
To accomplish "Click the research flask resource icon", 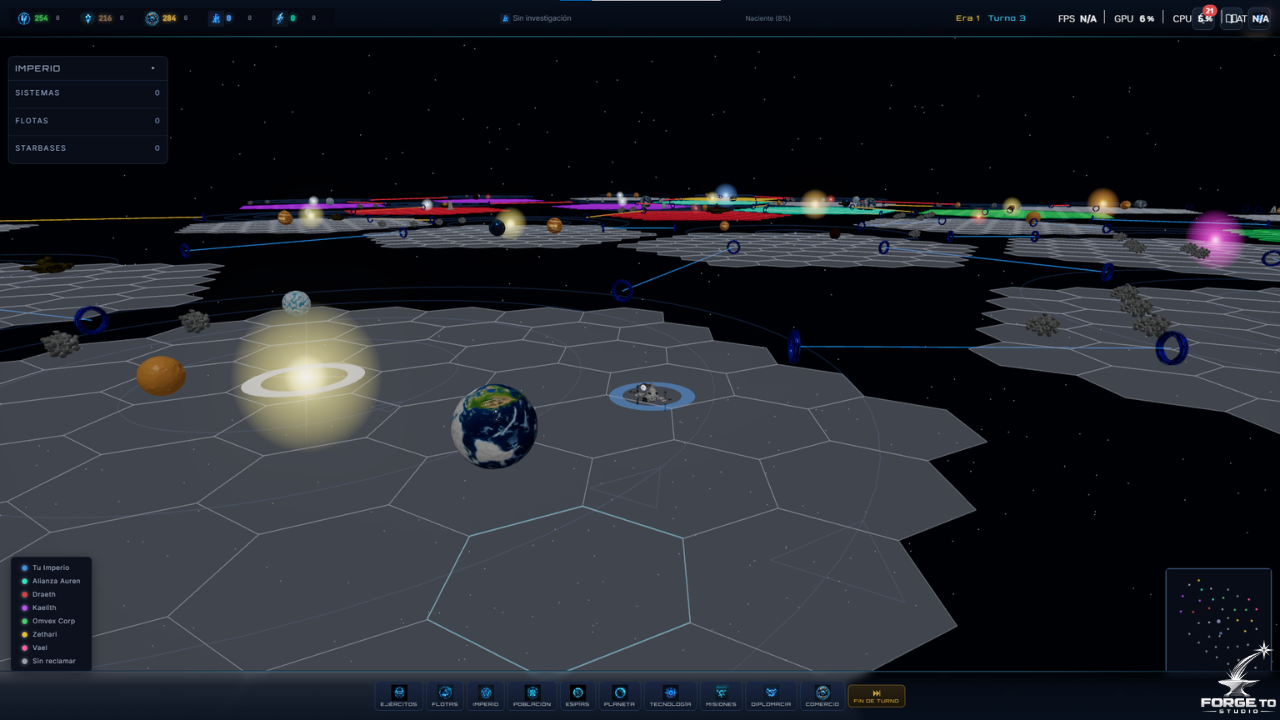I will pyautogui.click(x=215, y=18).
